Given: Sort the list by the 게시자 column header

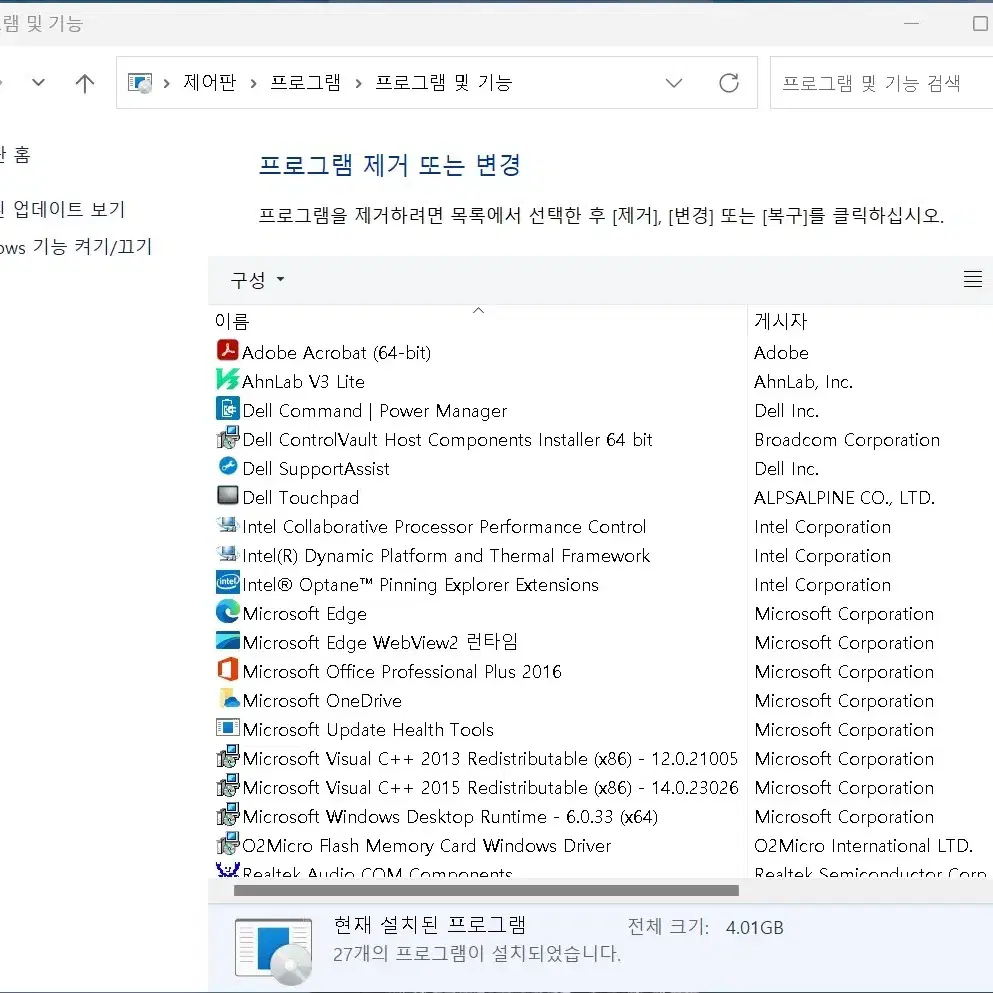Looking at the screenshot, I should tap(781, 322).
